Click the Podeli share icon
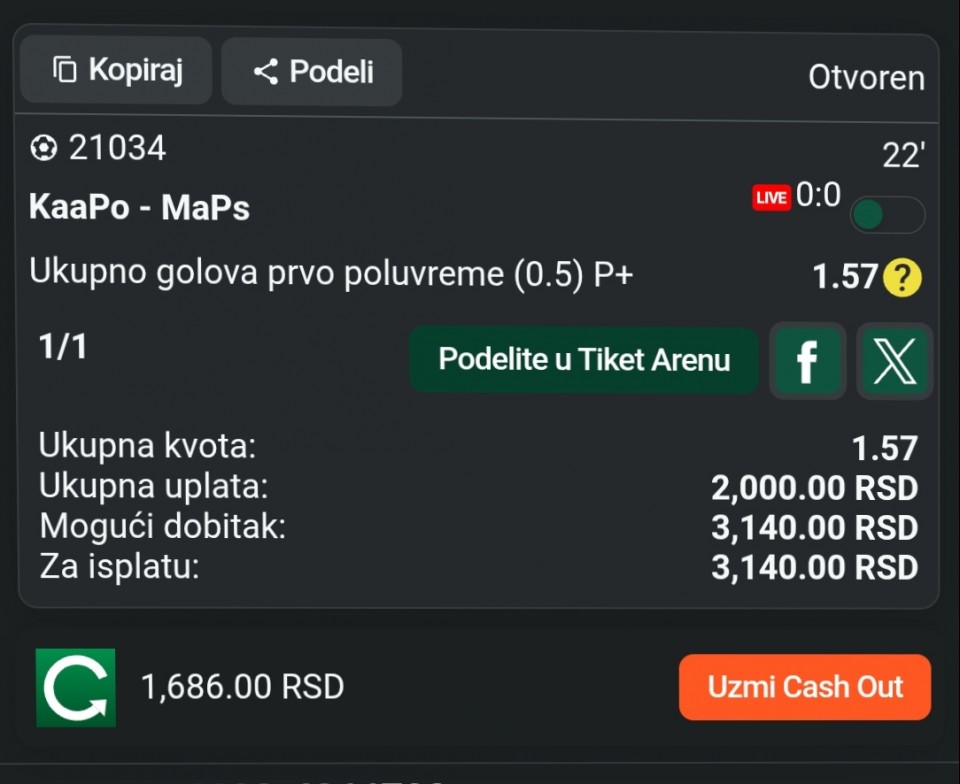The image size is (960, 784). (266, 72)
